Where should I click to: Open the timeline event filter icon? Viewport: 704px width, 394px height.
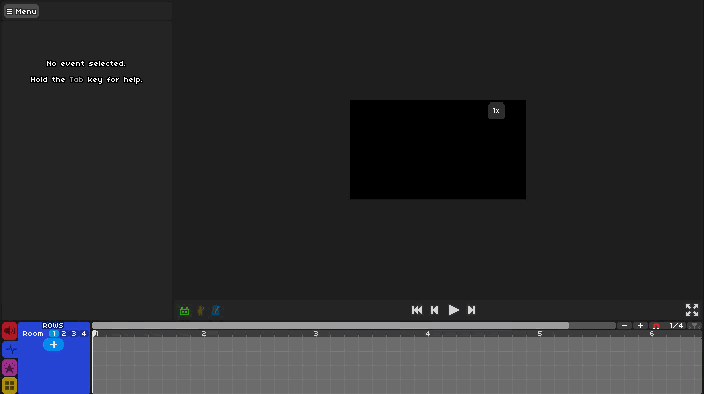point(695,326)
